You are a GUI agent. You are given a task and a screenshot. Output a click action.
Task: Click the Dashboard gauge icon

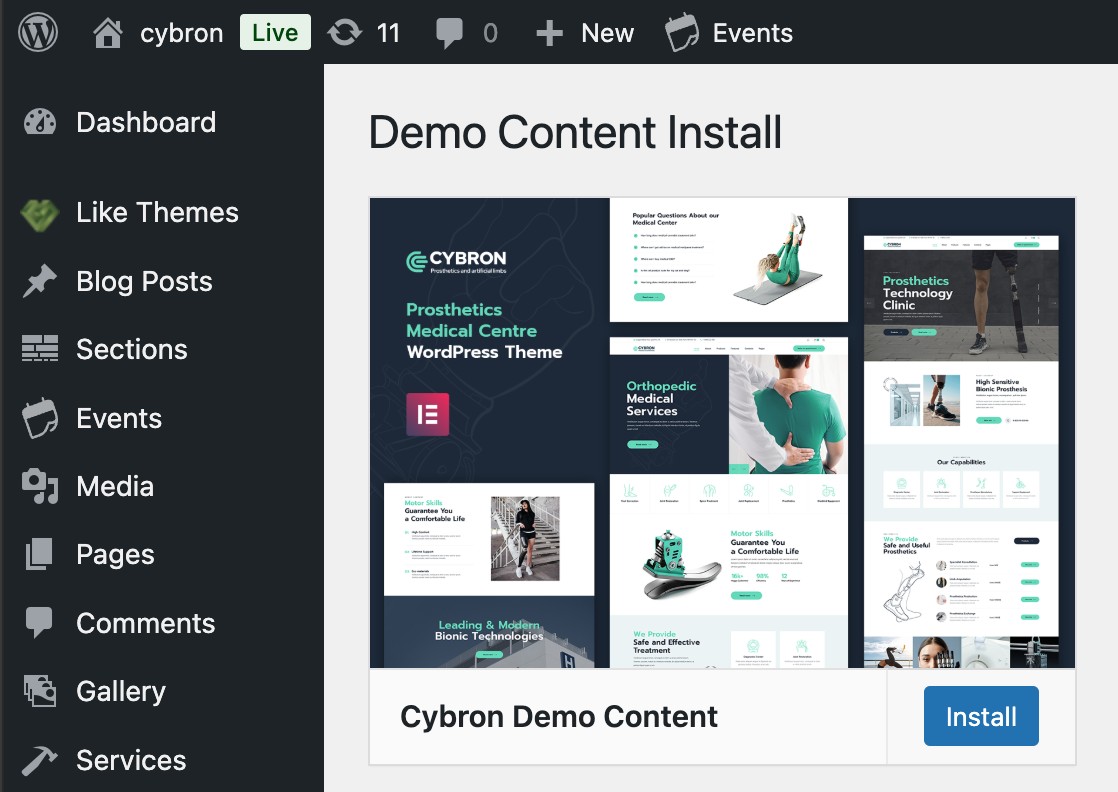[x=40, y=122]
